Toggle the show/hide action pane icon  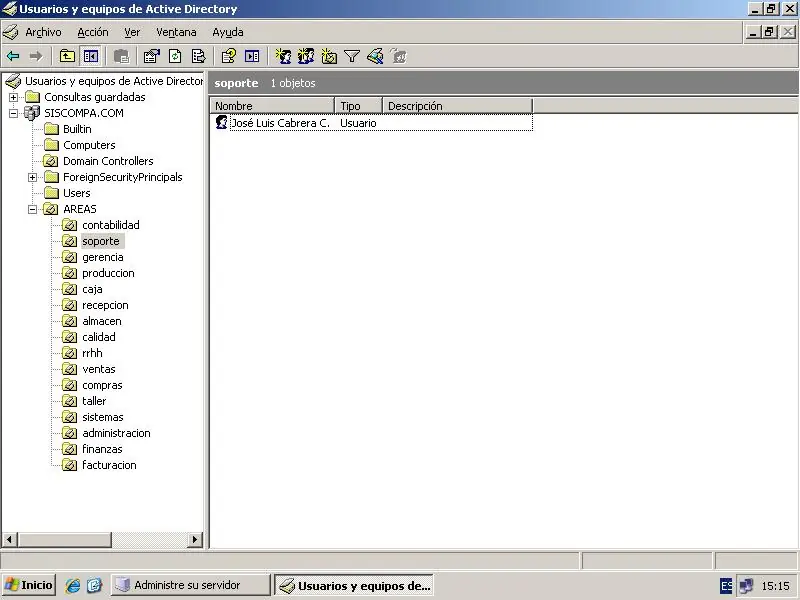pyautogui.click(x=252, y=56)
